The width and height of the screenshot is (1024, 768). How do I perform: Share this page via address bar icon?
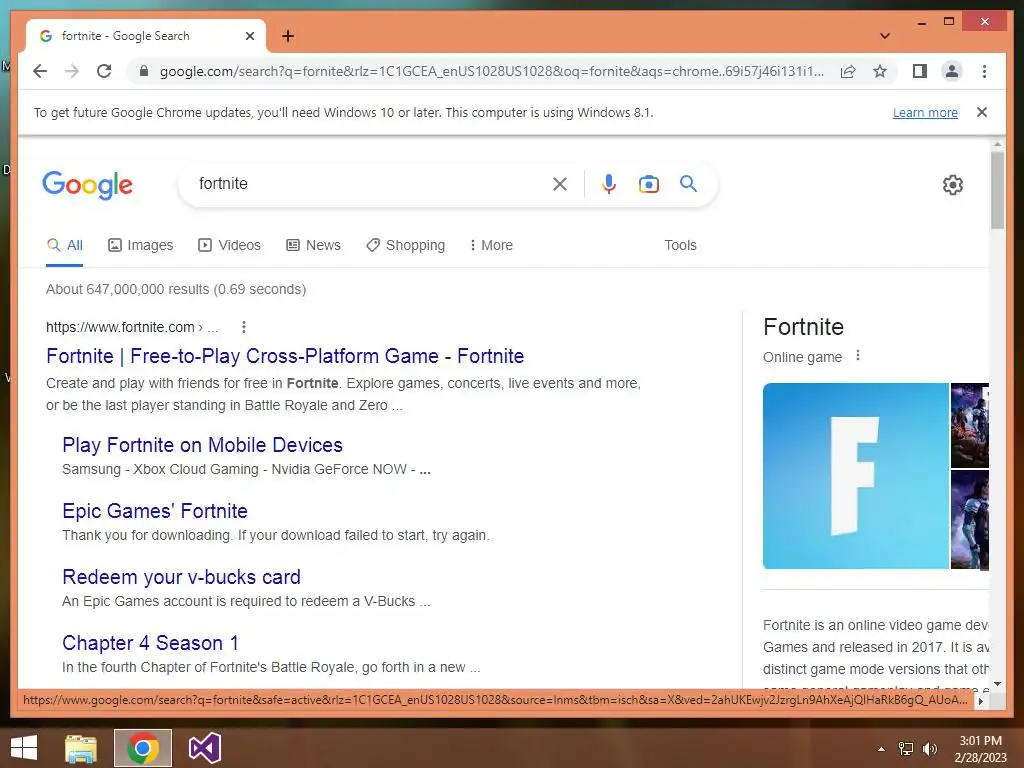(x=848, y=71)
